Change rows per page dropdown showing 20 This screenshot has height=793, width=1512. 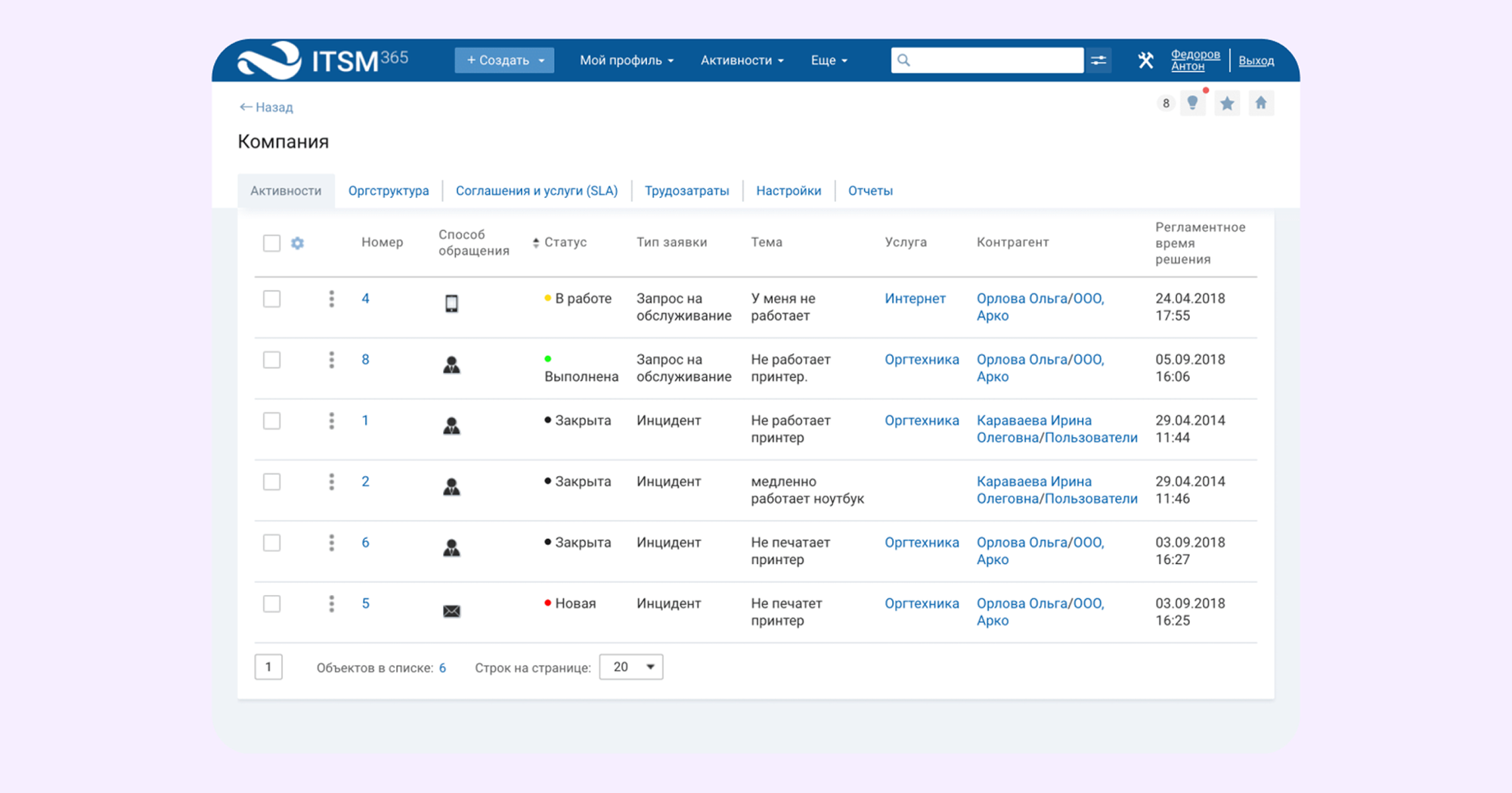pos(631,667)
